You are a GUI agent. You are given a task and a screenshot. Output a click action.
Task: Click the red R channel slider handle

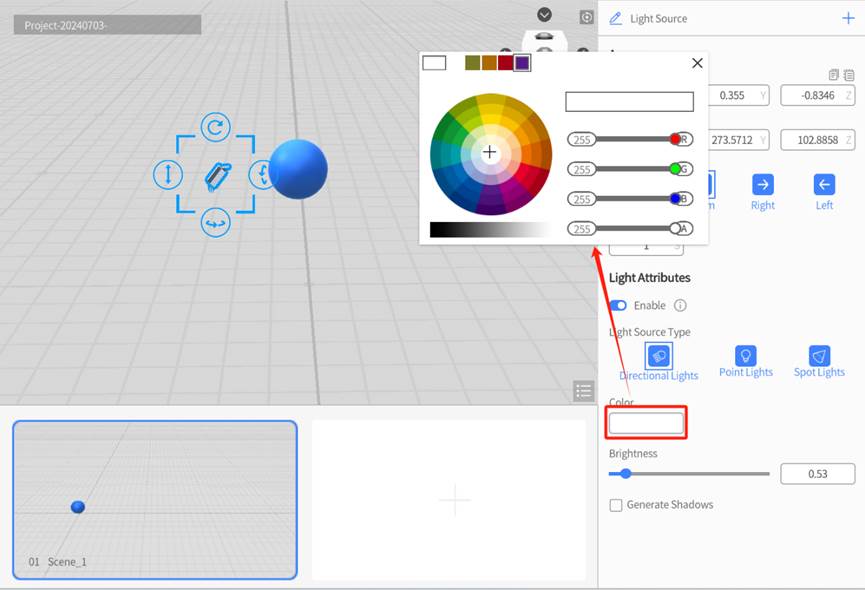675,138
